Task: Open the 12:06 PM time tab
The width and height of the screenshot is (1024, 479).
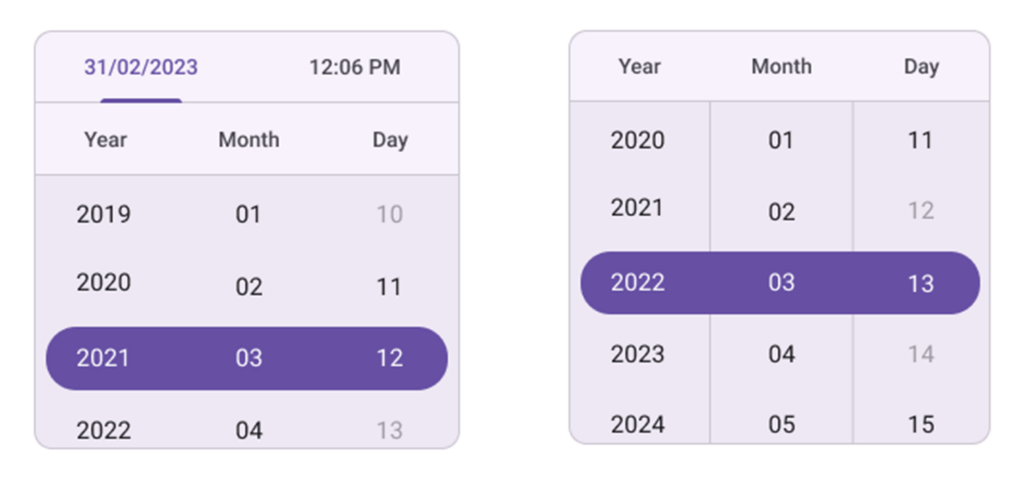Action: 354,68
